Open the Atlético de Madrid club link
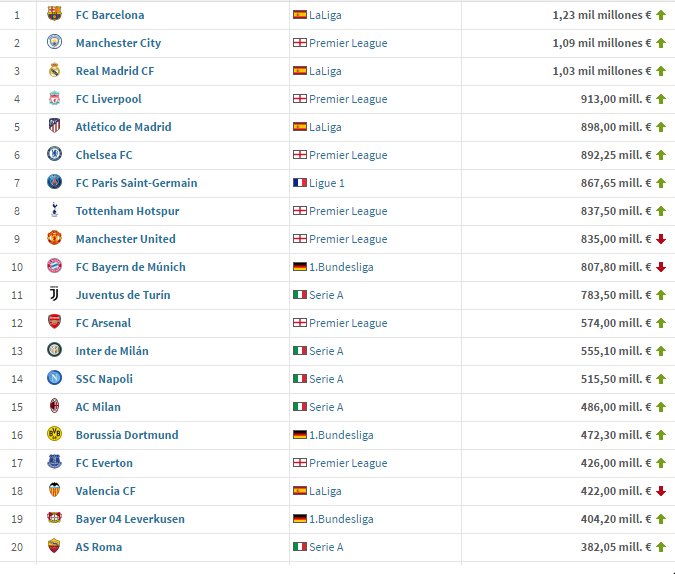 (124, 127)
